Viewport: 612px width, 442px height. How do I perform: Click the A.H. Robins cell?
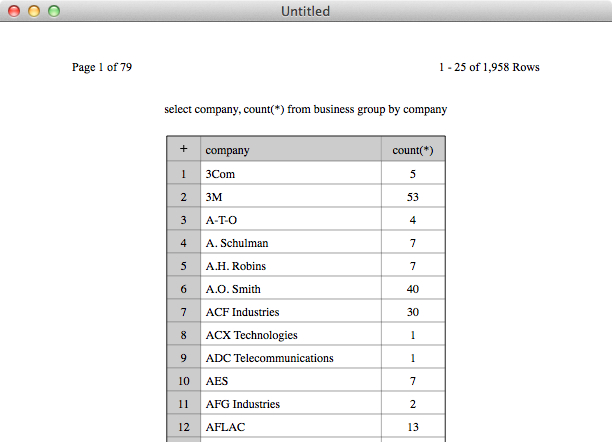[290, 266]
